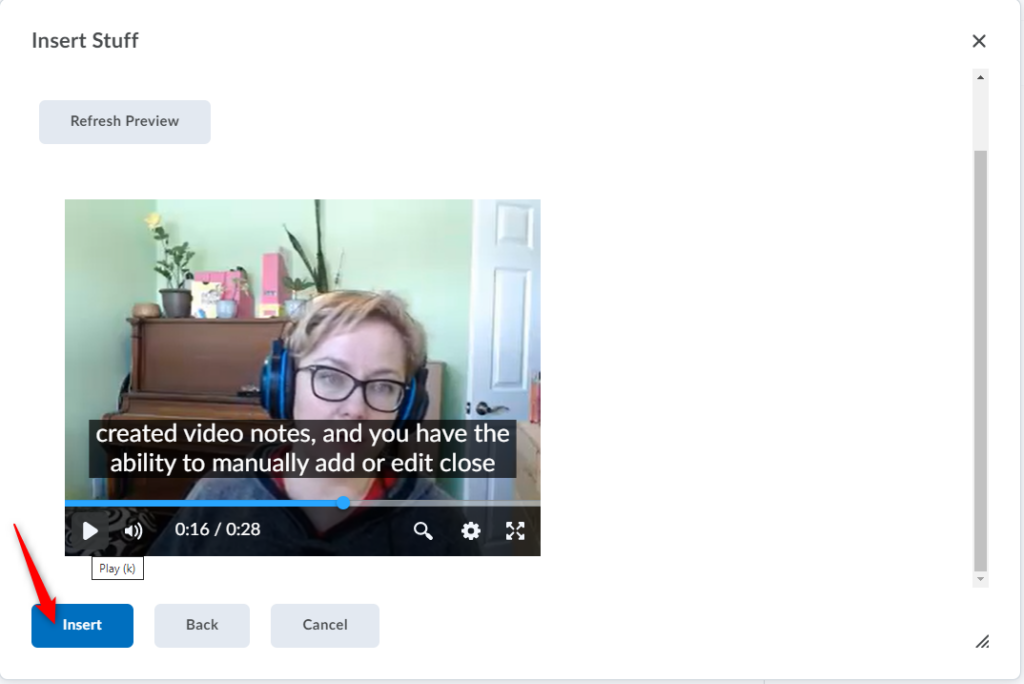Open video settings gear icon

point(470,531)
